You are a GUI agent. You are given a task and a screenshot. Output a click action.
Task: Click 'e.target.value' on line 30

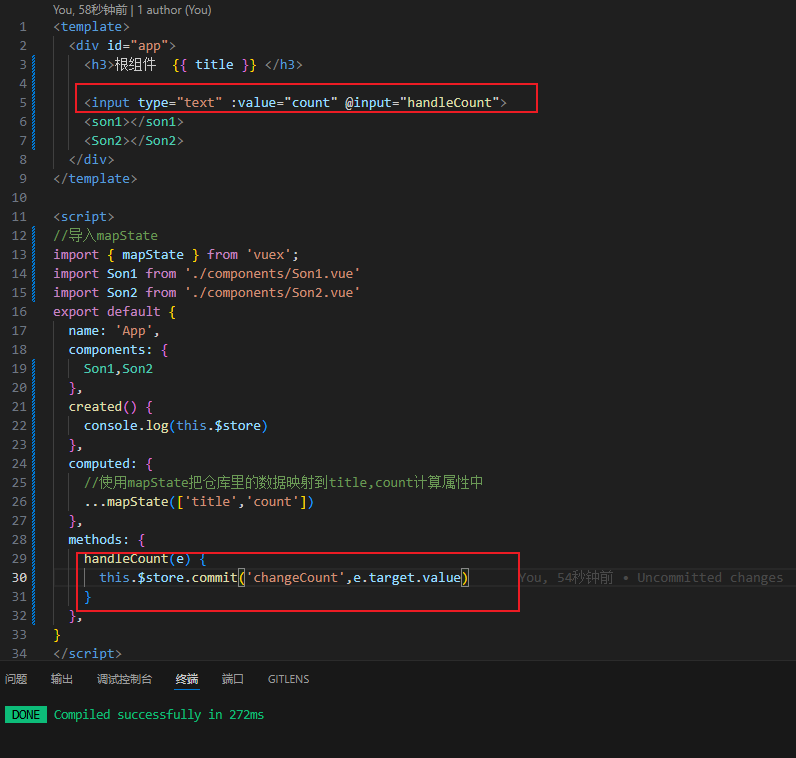point(407,577)
